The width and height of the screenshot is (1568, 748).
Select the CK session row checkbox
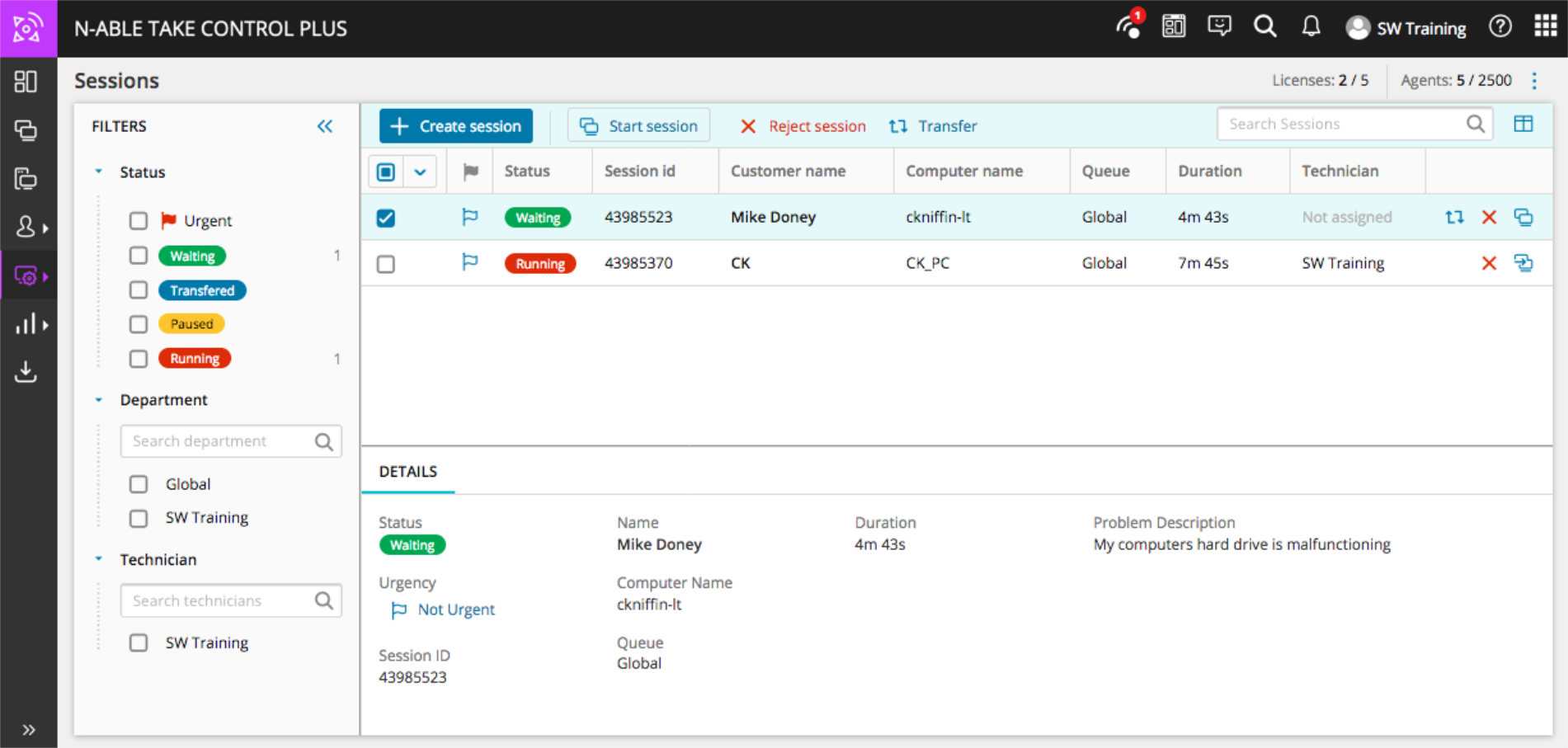click(386, 264)
